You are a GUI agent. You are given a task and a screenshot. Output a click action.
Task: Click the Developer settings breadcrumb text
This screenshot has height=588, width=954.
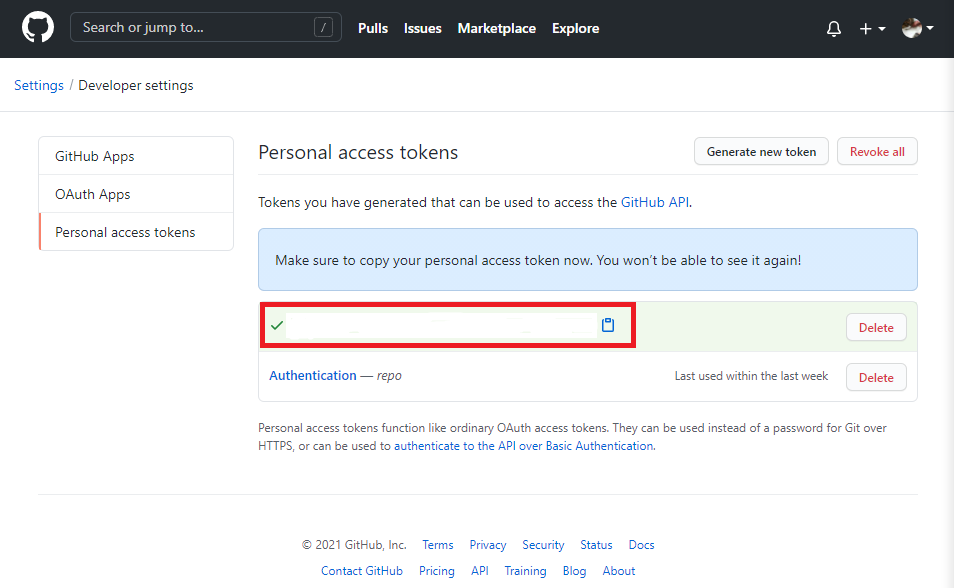point(136,85)
